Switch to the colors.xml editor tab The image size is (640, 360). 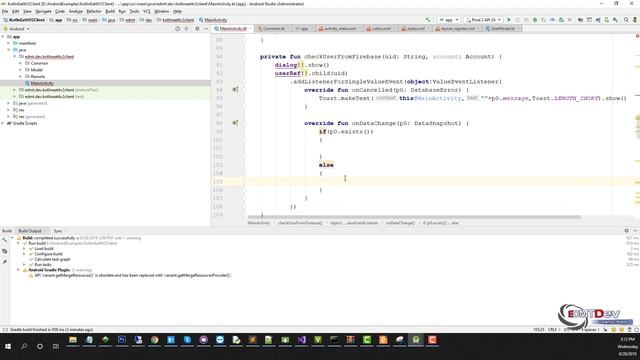[x=380, y=29]
